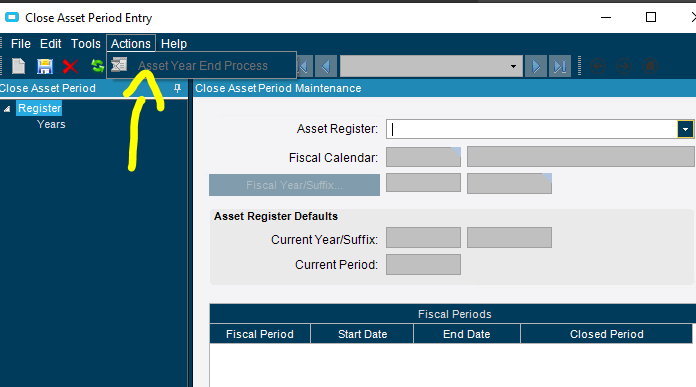Viewport: 696px width, 387px height.
Task: Open the Asset Register dropdown arrow
Action: (x=685, y=129)
